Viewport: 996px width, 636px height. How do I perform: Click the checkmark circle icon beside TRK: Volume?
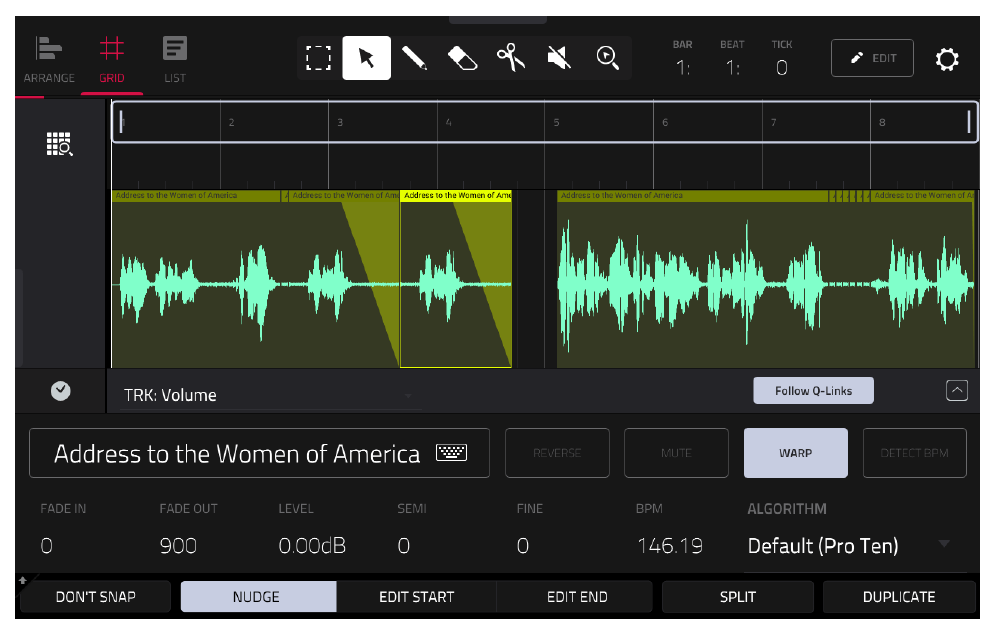60,391
